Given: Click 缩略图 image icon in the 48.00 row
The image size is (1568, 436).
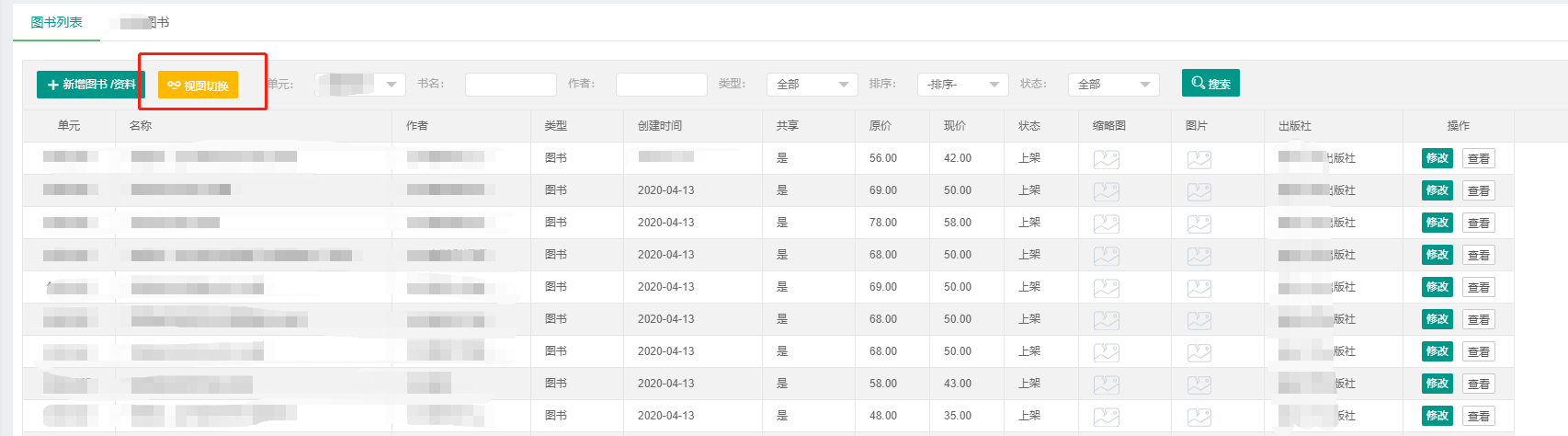Looking at the screenshot, I should click(1106, 417).
